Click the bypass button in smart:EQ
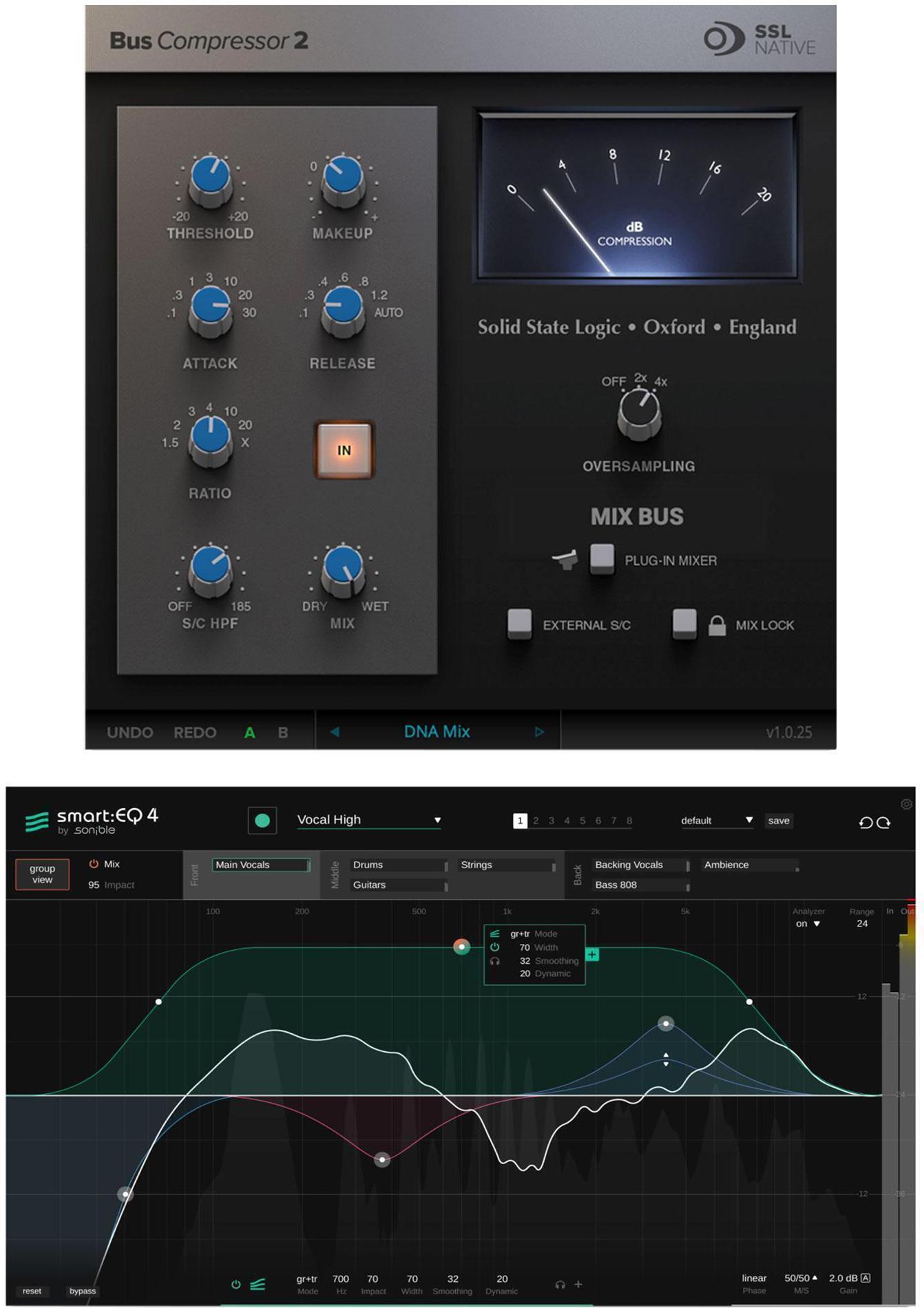Viewport: 924px width, 1308px height. pos(83,1291)
